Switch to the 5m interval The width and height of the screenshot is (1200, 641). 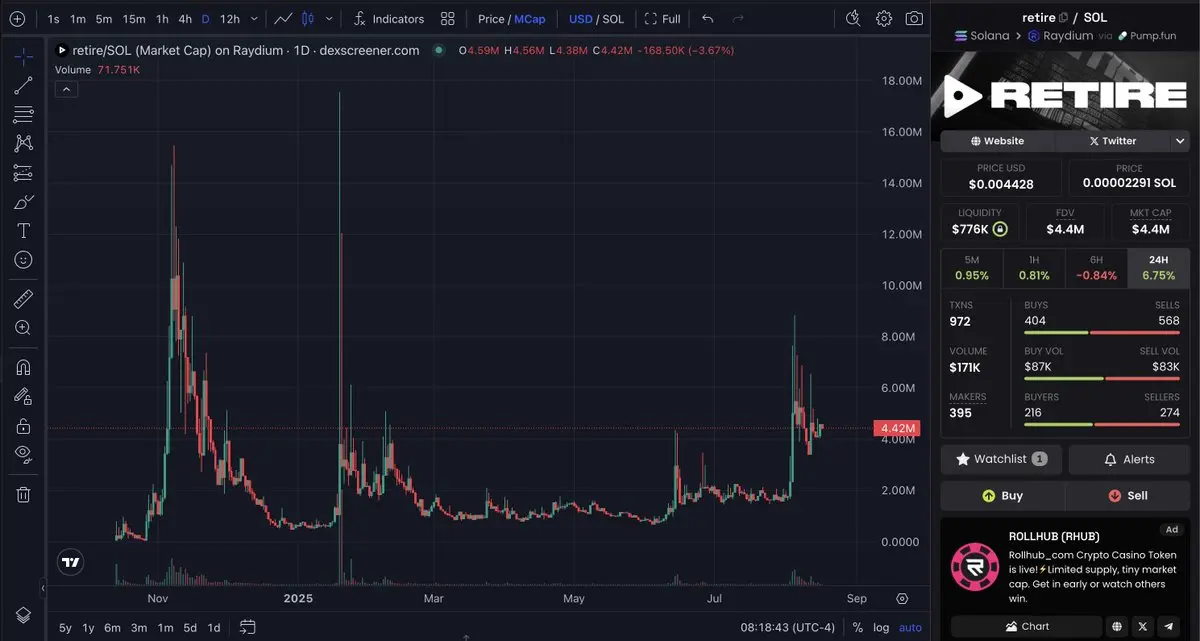tap(104, 19)
